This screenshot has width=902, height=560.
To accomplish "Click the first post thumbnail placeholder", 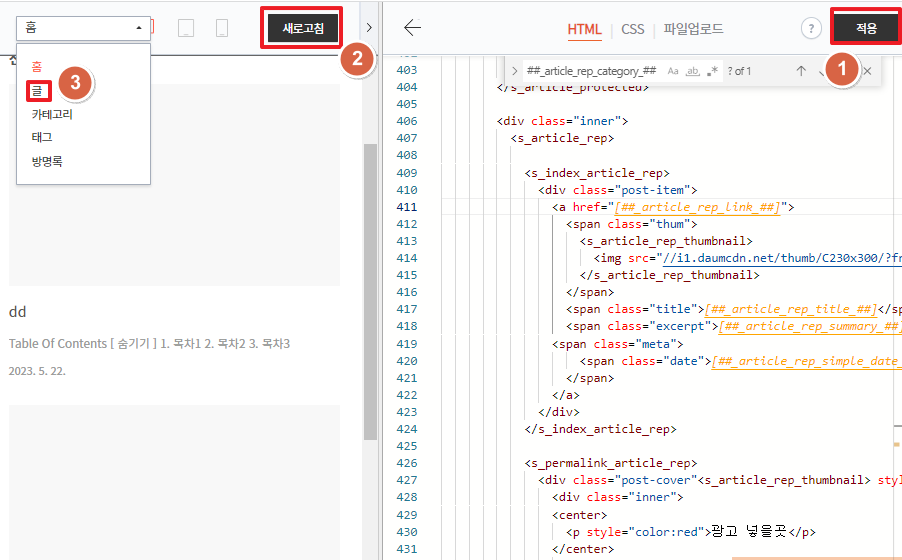I will tap(174, 185).
